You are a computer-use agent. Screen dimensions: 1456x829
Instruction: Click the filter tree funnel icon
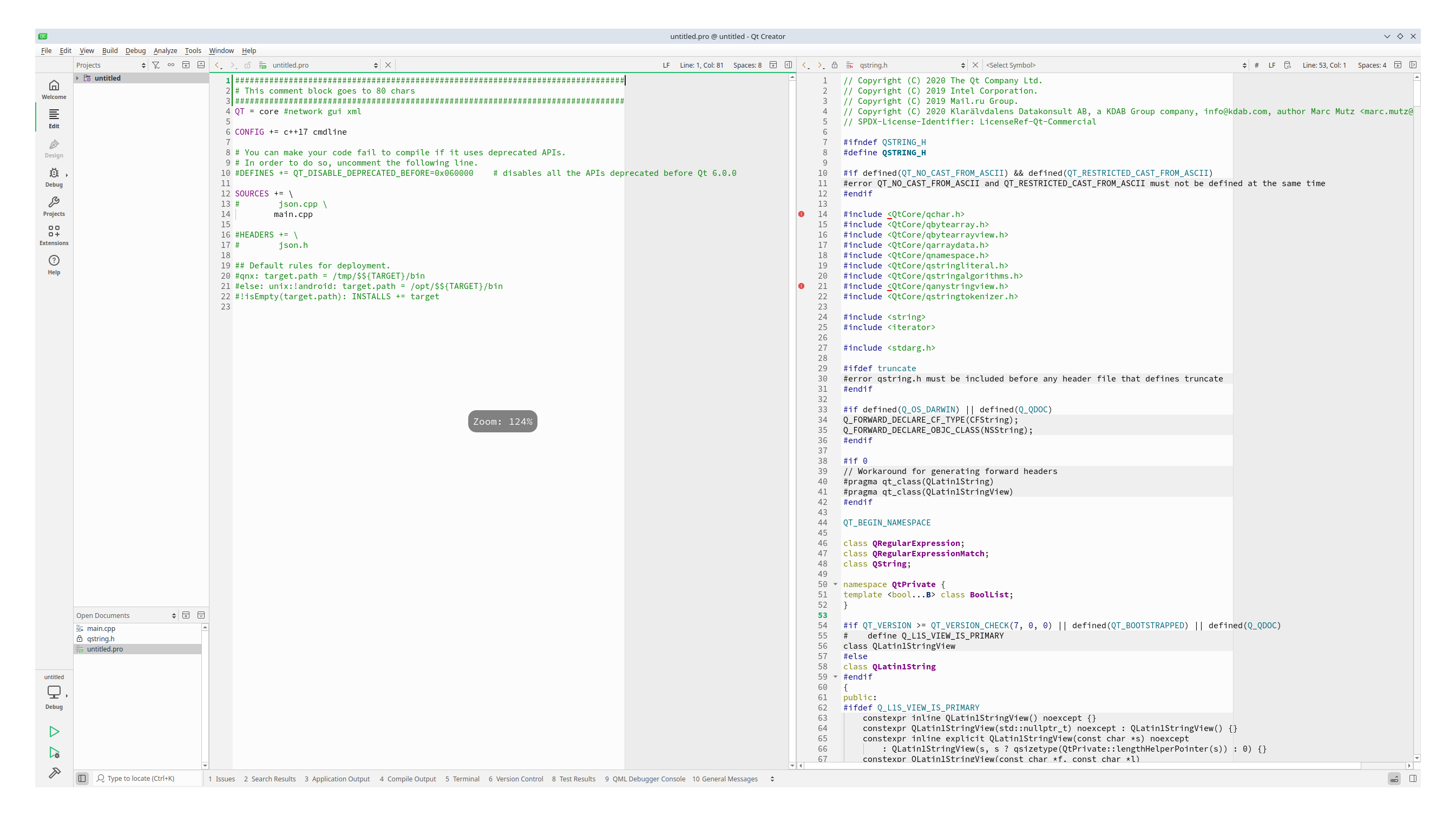pyautogui.click(x=155, y=65)
